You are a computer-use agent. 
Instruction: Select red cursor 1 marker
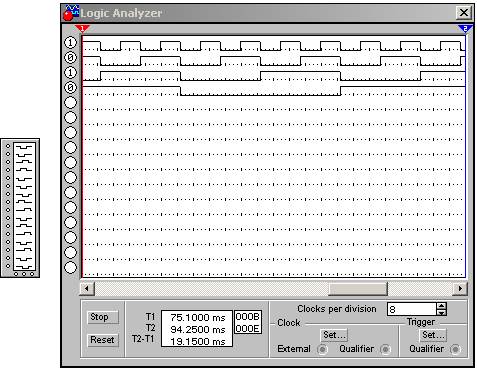point(82,29)
